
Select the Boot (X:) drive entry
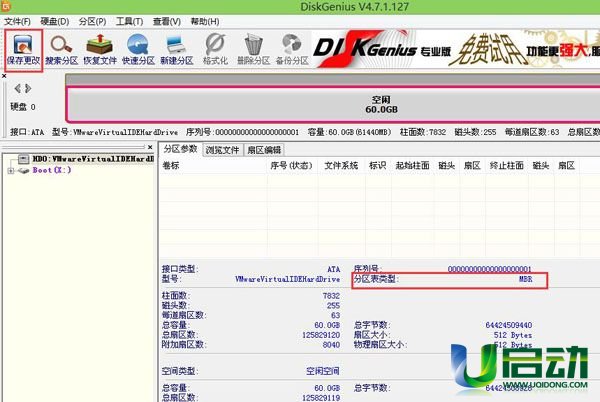(52, 170)
